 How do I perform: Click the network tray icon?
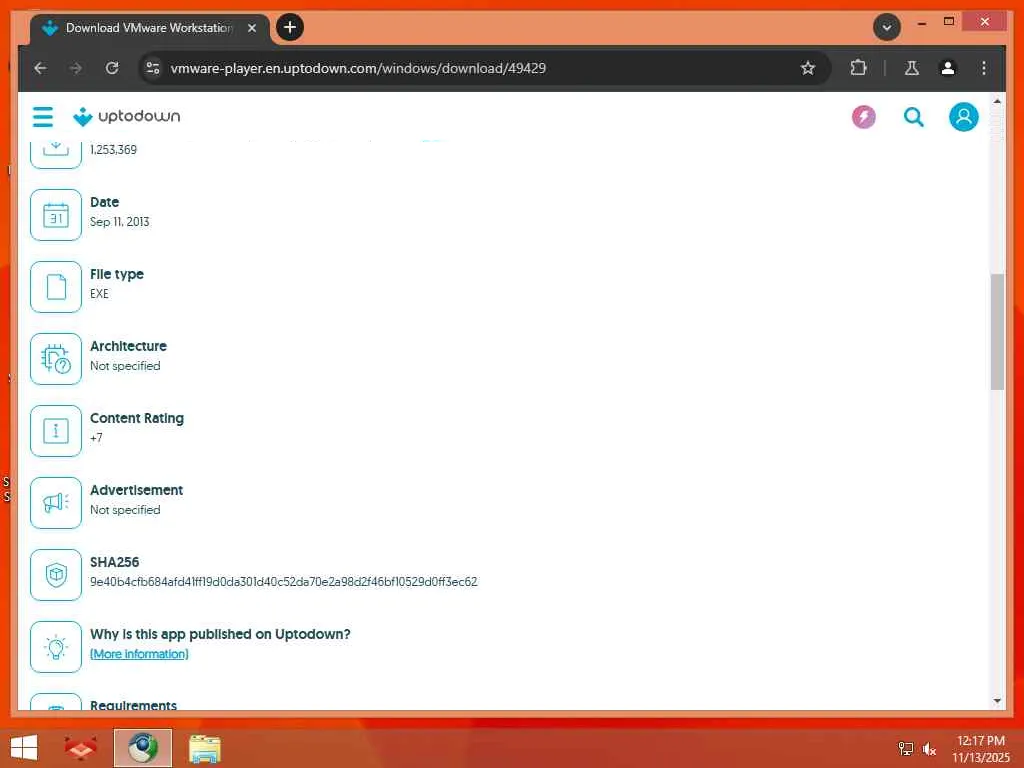coord(906,749)
